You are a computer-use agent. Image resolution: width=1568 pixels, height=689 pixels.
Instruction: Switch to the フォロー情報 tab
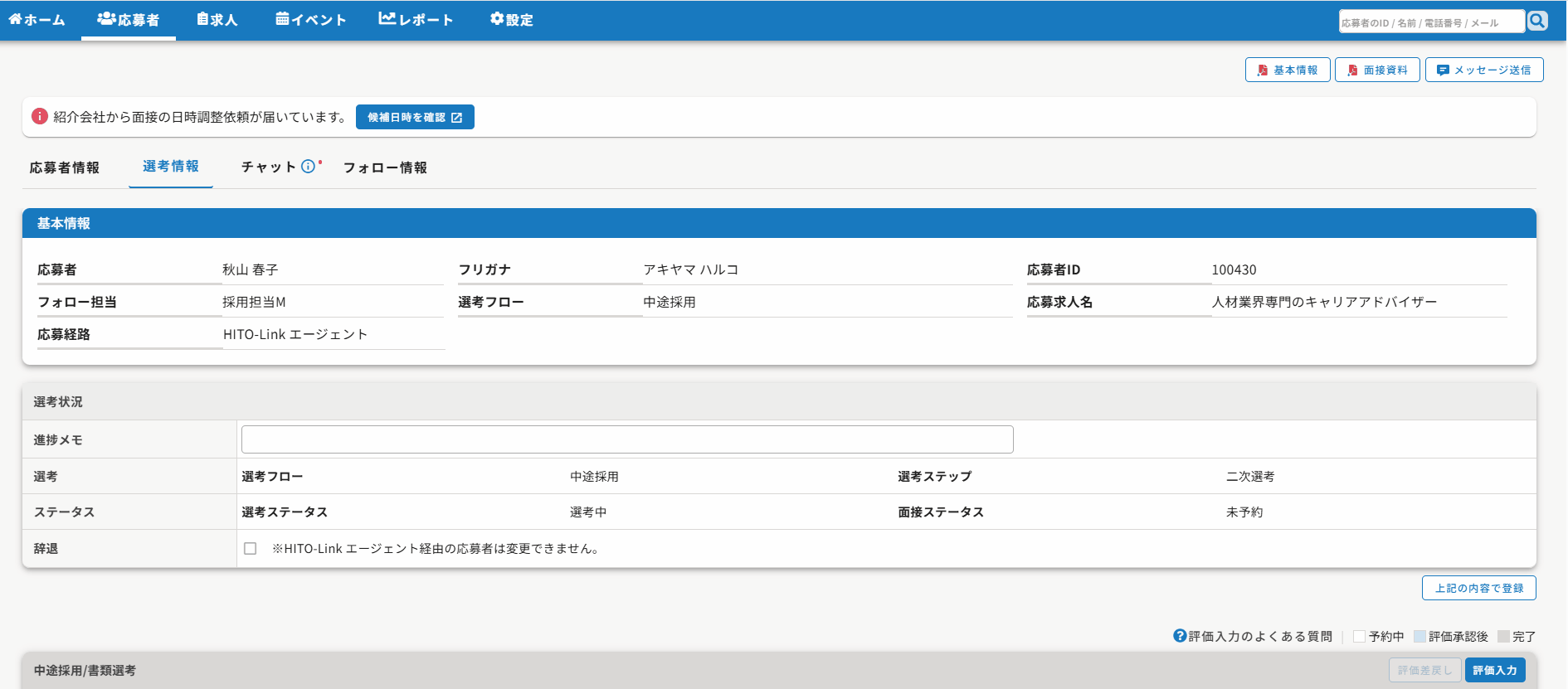click(x=385, y=167)
